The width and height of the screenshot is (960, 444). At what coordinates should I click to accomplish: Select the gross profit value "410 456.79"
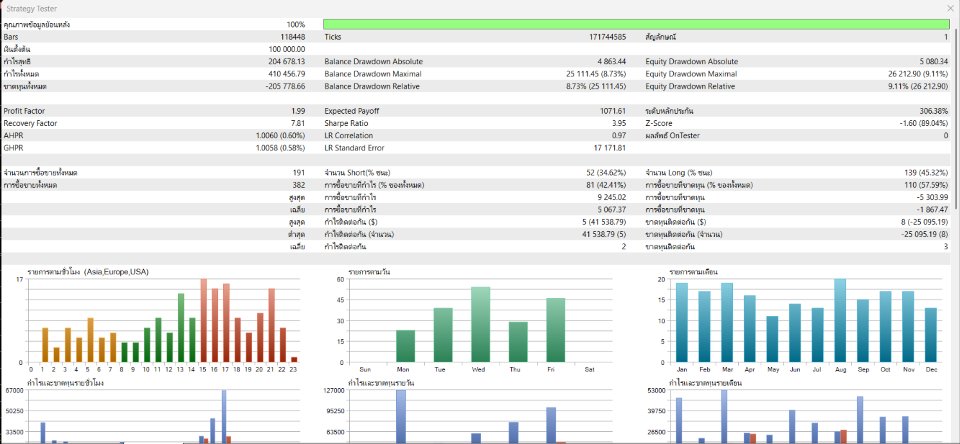click(x=287, y=73)
